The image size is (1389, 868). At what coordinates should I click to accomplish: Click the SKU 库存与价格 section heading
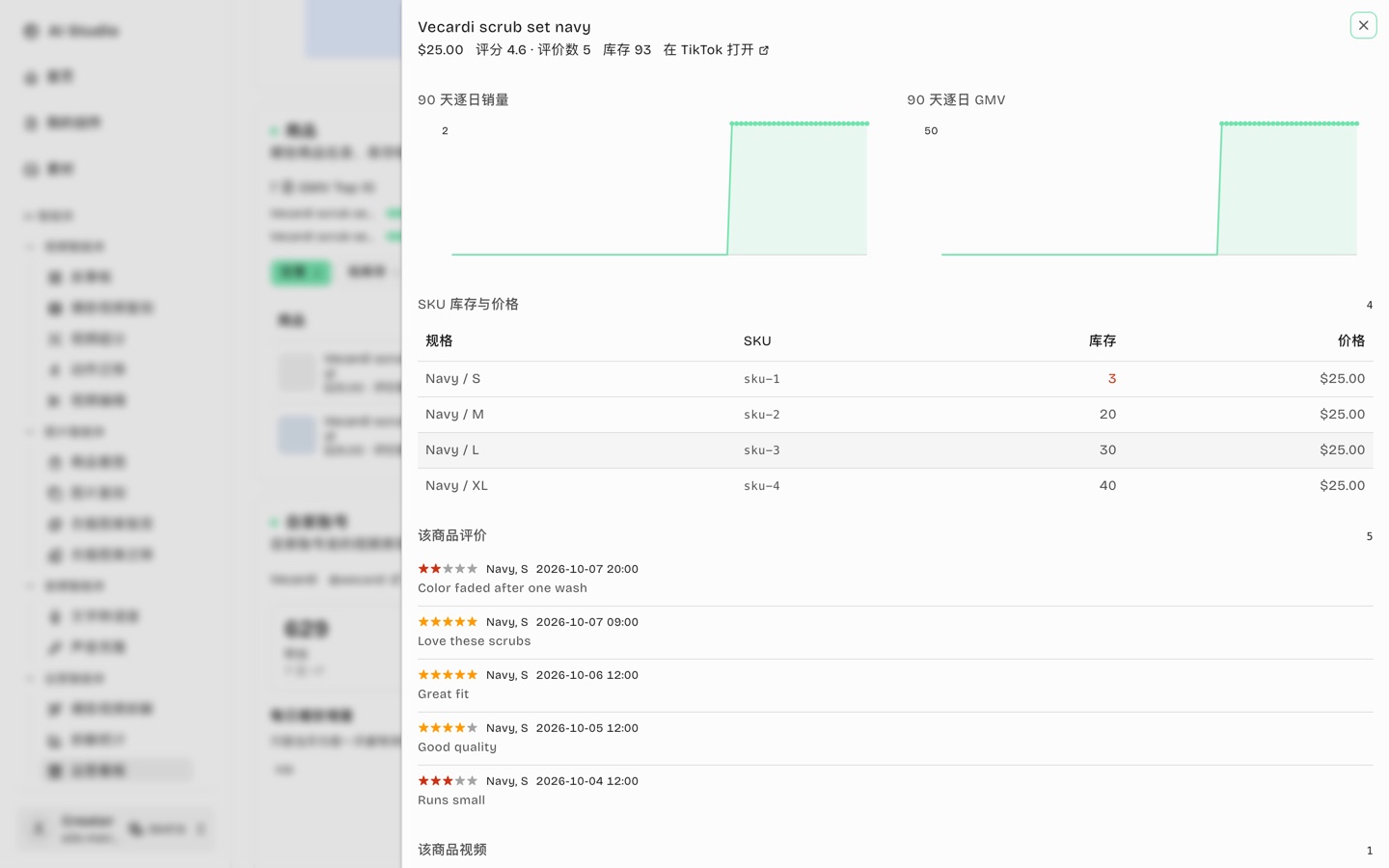pos(468,305)
